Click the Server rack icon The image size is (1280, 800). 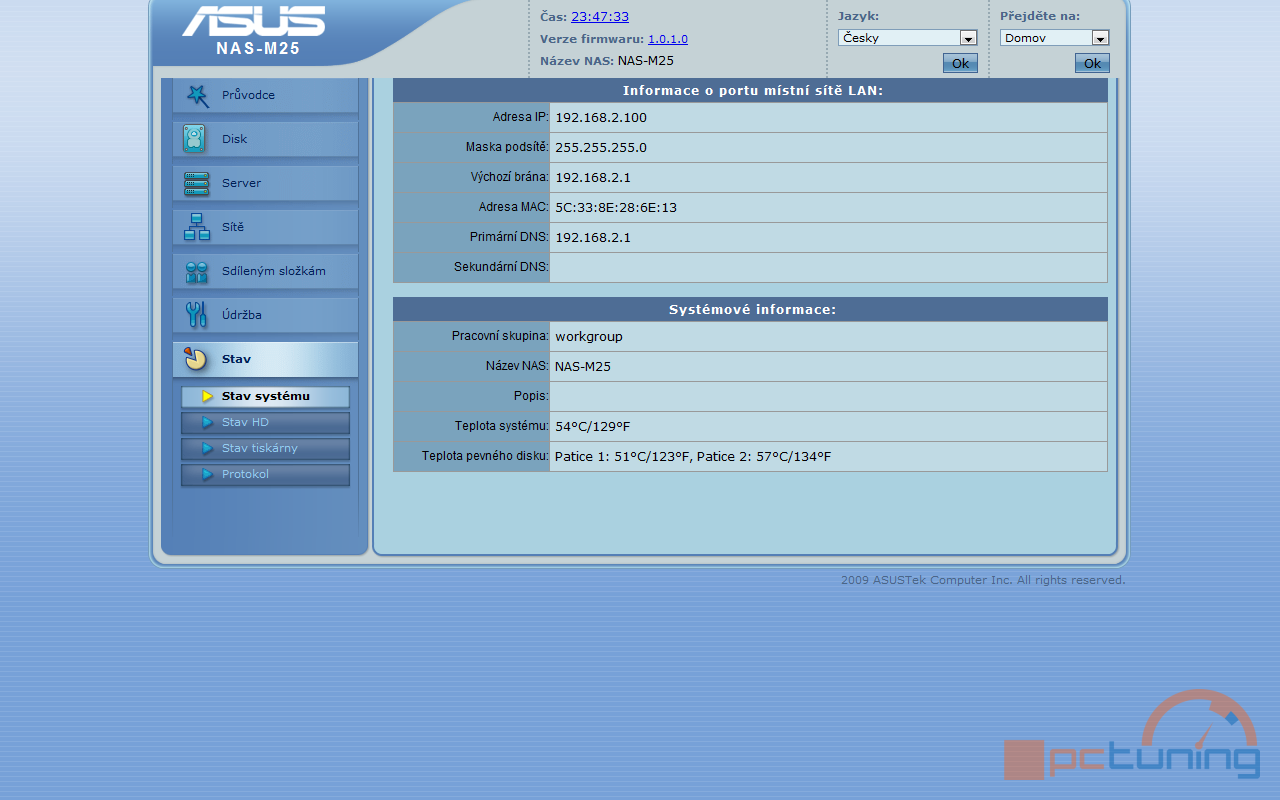[197, 183]
